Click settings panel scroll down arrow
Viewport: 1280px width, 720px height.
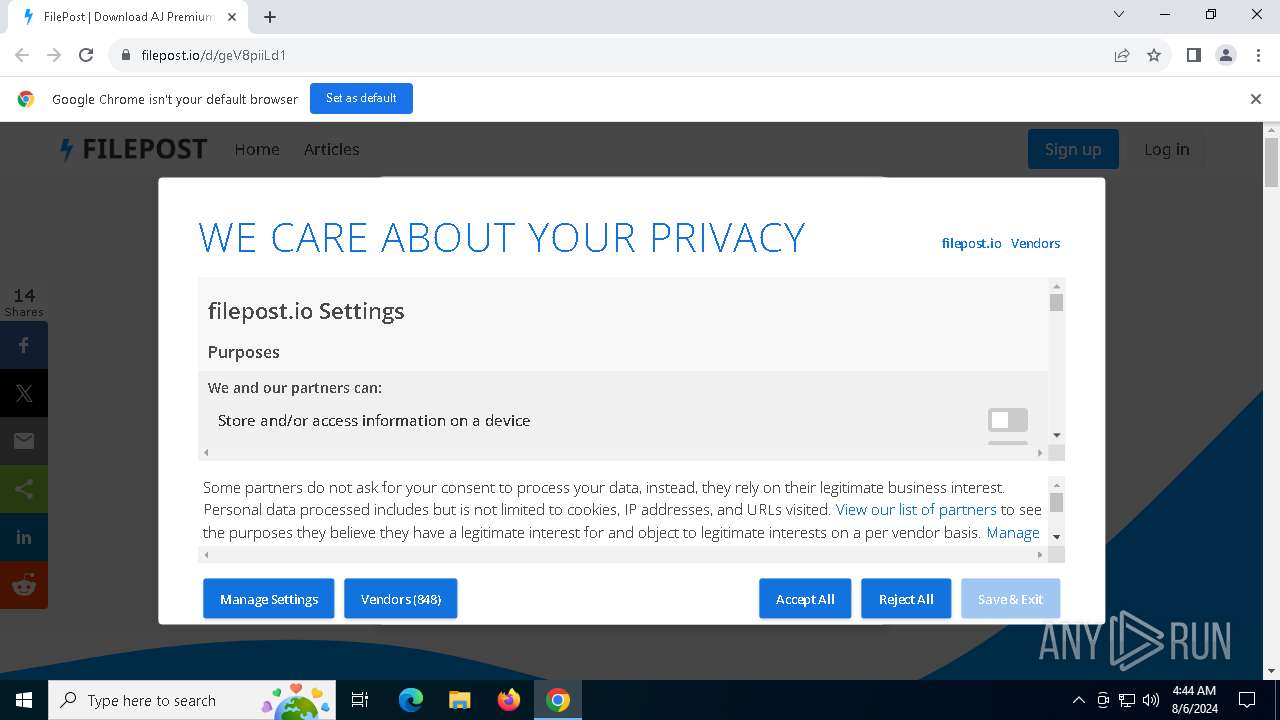click(1057, 436)
